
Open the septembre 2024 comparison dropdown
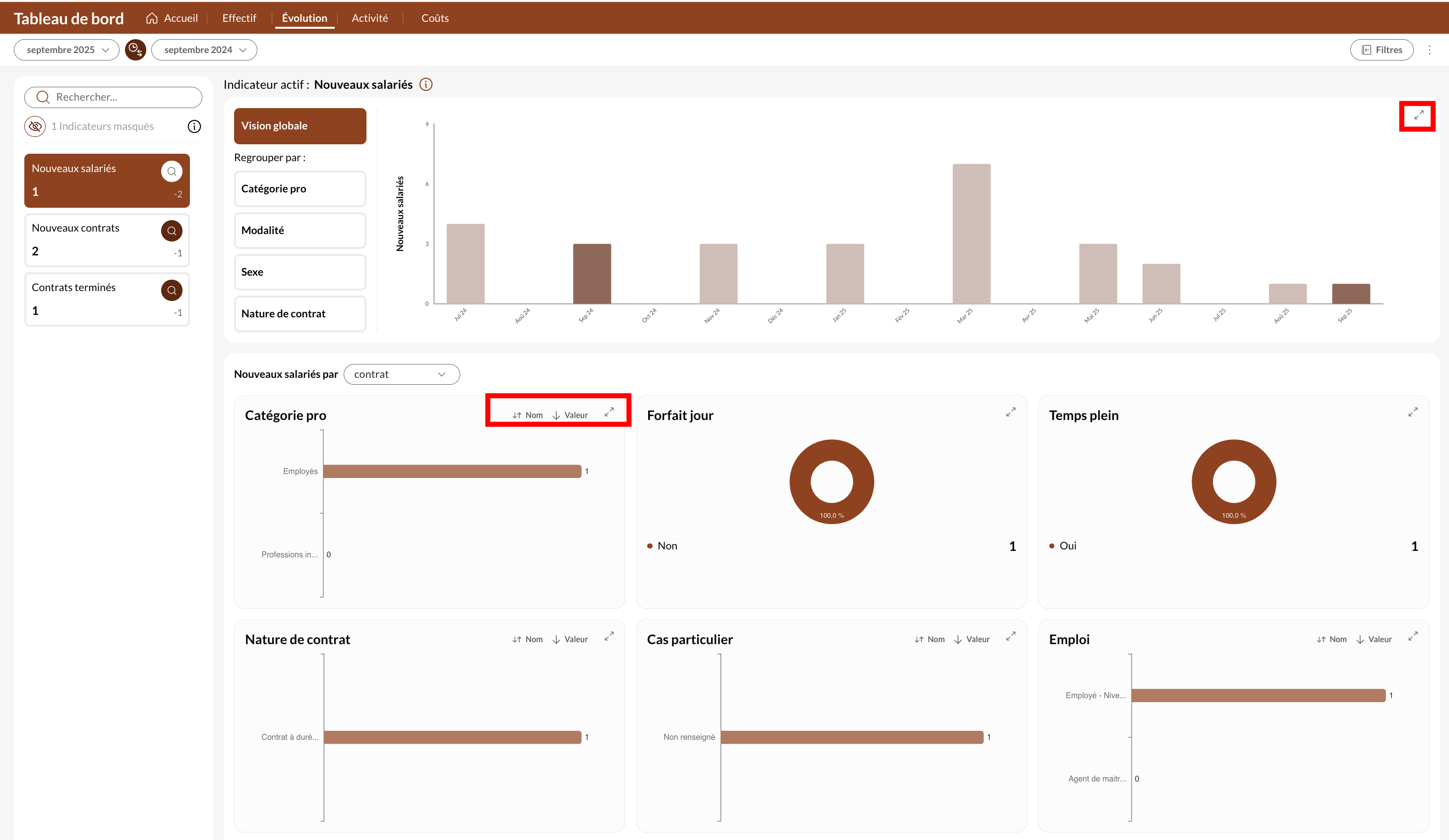click(x=204, y=50)
